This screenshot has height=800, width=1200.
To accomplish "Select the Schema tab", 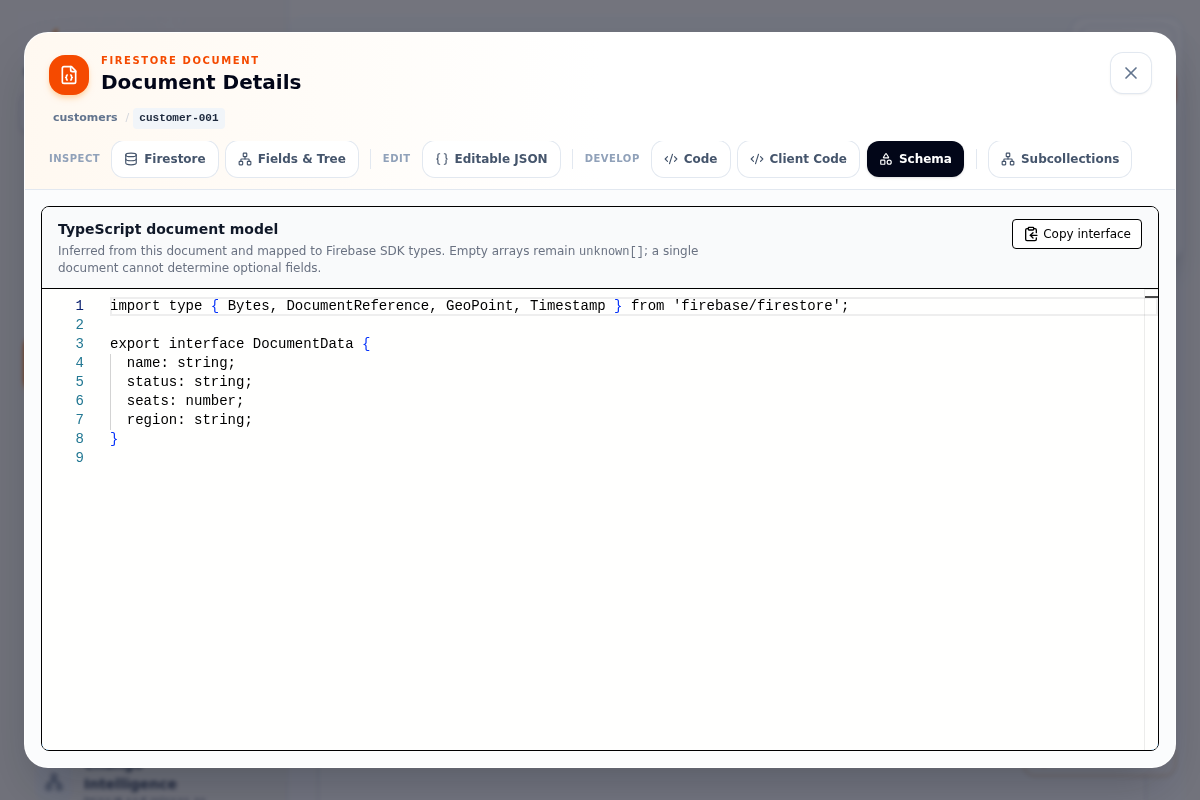I will pos(915,159).
